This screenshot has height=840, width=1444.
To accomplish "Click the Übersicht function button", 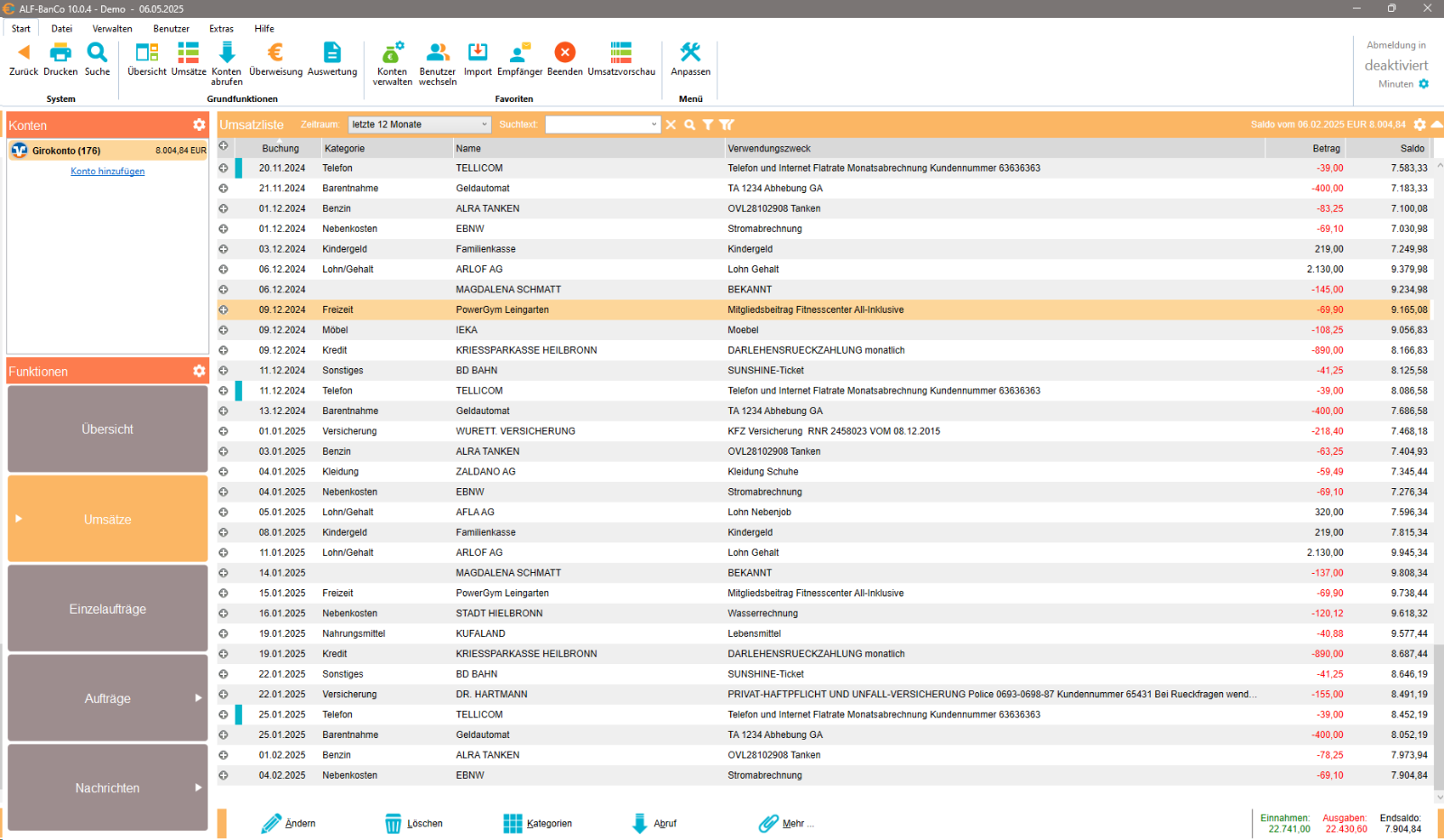I will 107,429.
